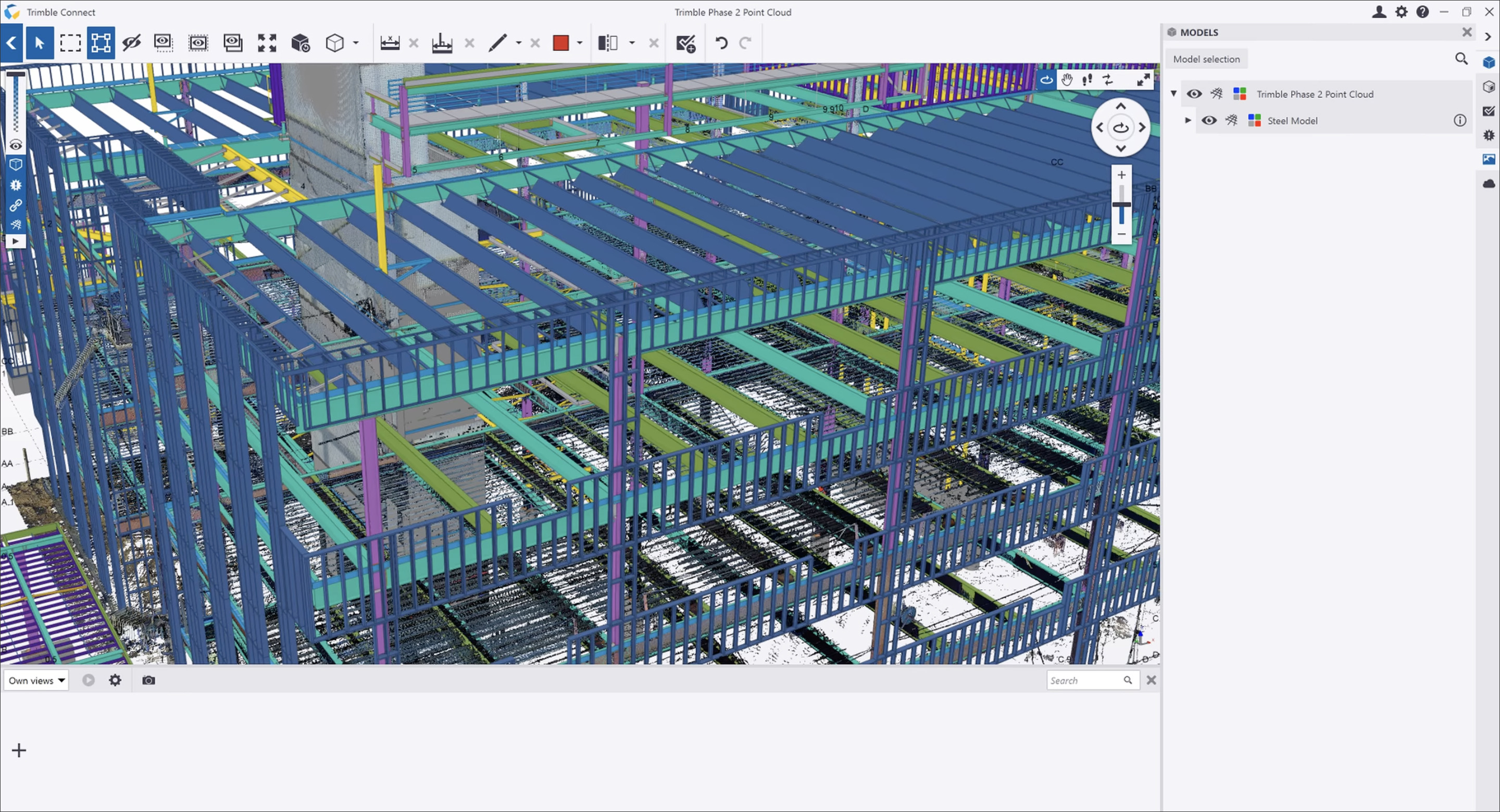The width and height of the screenshot is (1500, 812).
Task: Collapse Trimble Phase 2 Point Cloud tree
Action: click(1174, 94)
